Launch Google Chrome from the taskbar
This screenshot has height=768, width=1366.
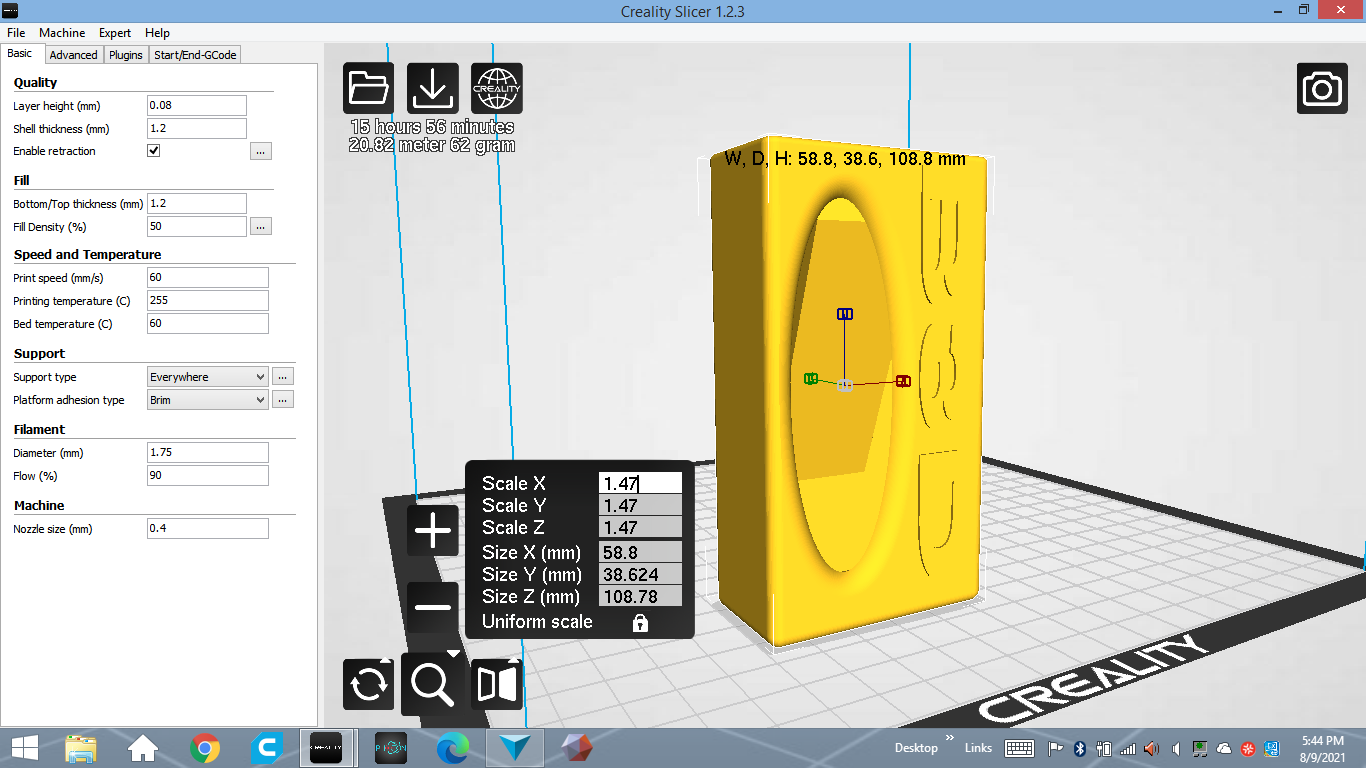pos(205,748)
